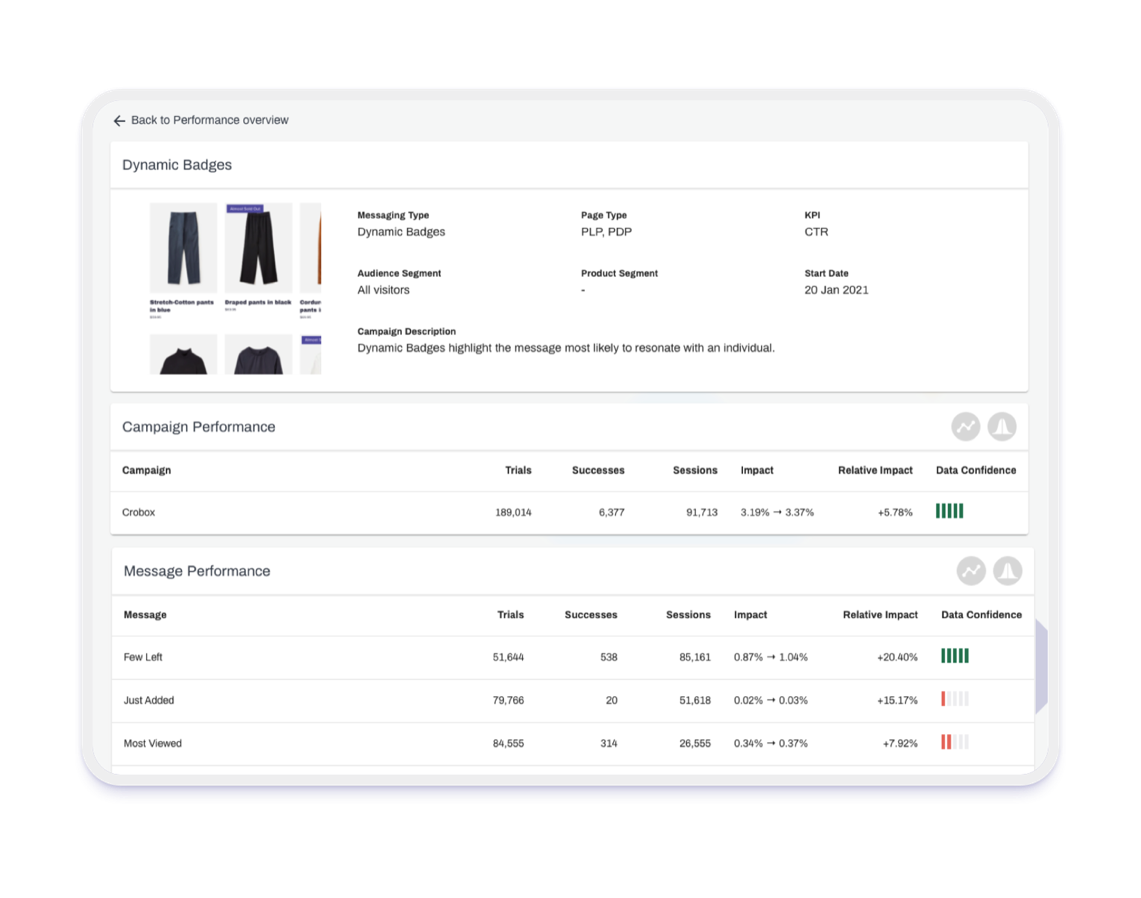Open trend chart view for Campaign Performance
1141x898 pixels.
tap(964, 425)
